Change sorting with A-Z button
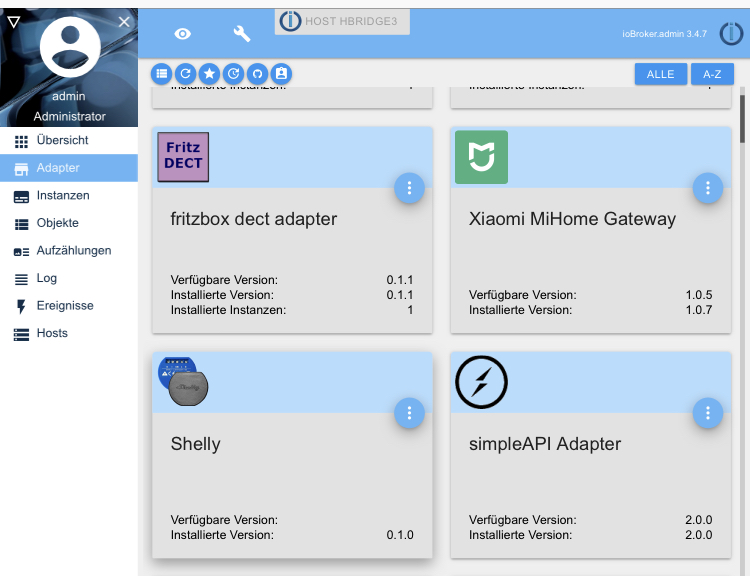The image size is (750, 576). [712, 74]
